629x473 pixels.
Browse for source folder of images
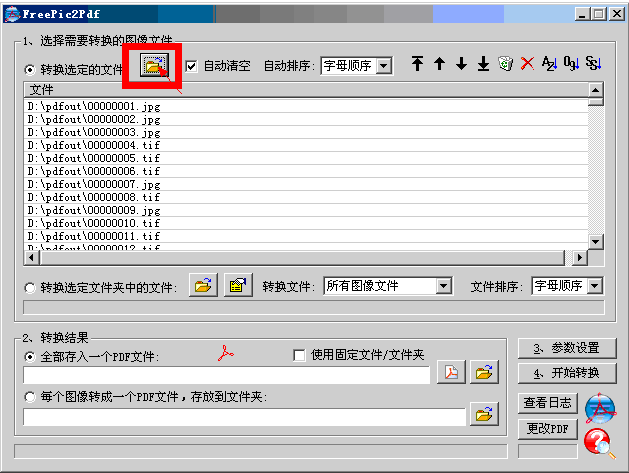coord(203,285)
